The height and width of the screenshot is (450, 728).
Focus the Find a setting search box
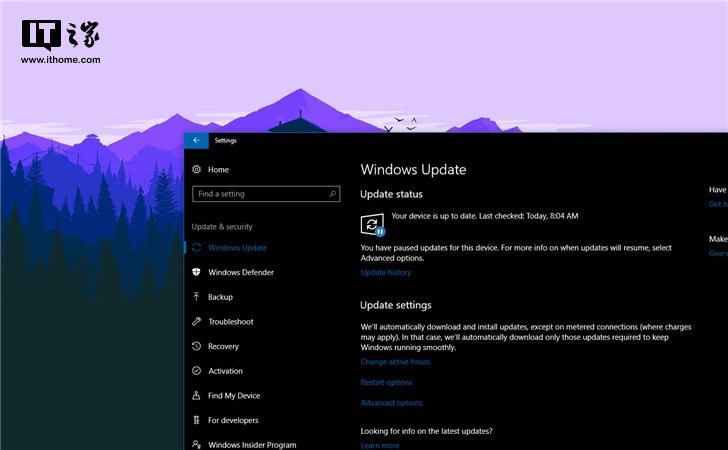coord(266,194)
